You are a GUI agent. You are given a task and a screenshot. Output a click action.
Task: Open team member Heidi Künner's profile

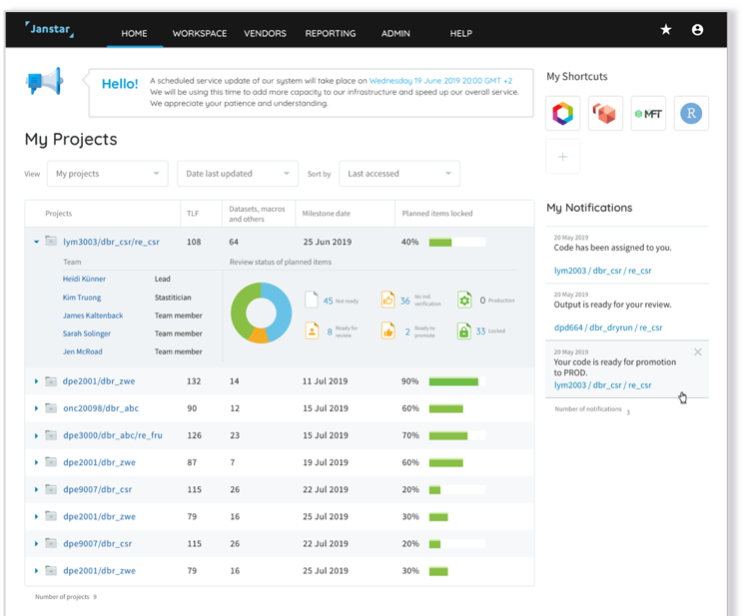(84, 279)
